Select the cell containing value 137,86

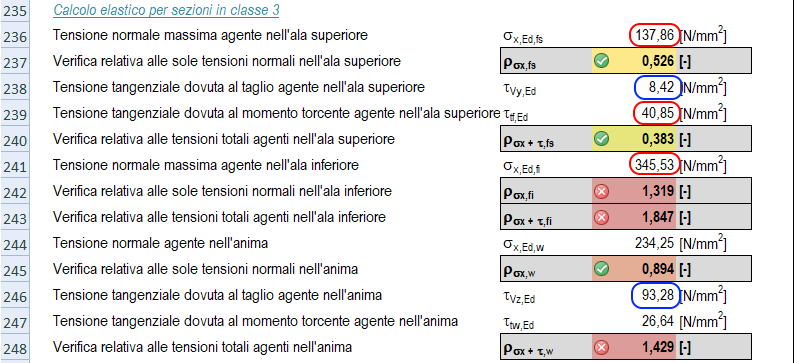[x=655, y=35]
